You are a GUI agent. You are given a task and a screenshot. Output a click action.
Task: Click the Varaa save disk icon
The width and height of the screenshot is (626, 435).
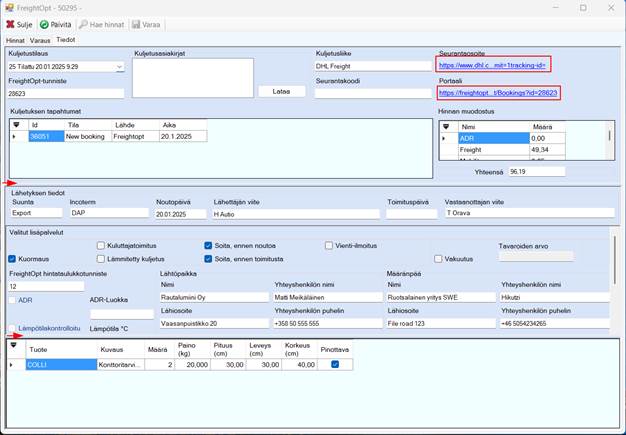[x=133, y=24]
